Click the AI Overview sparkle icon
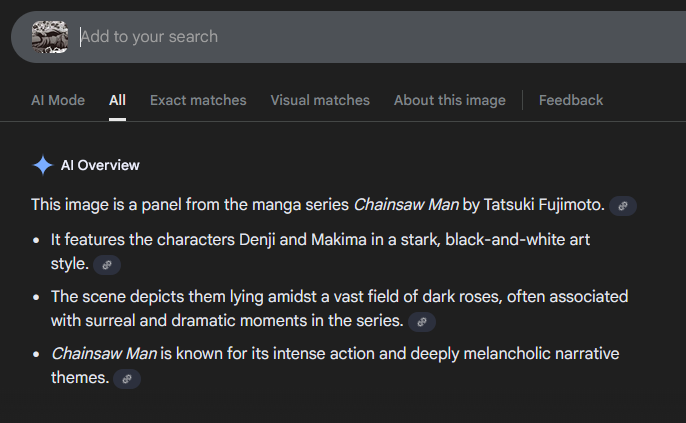686x423 pixels. pos(42,166)
